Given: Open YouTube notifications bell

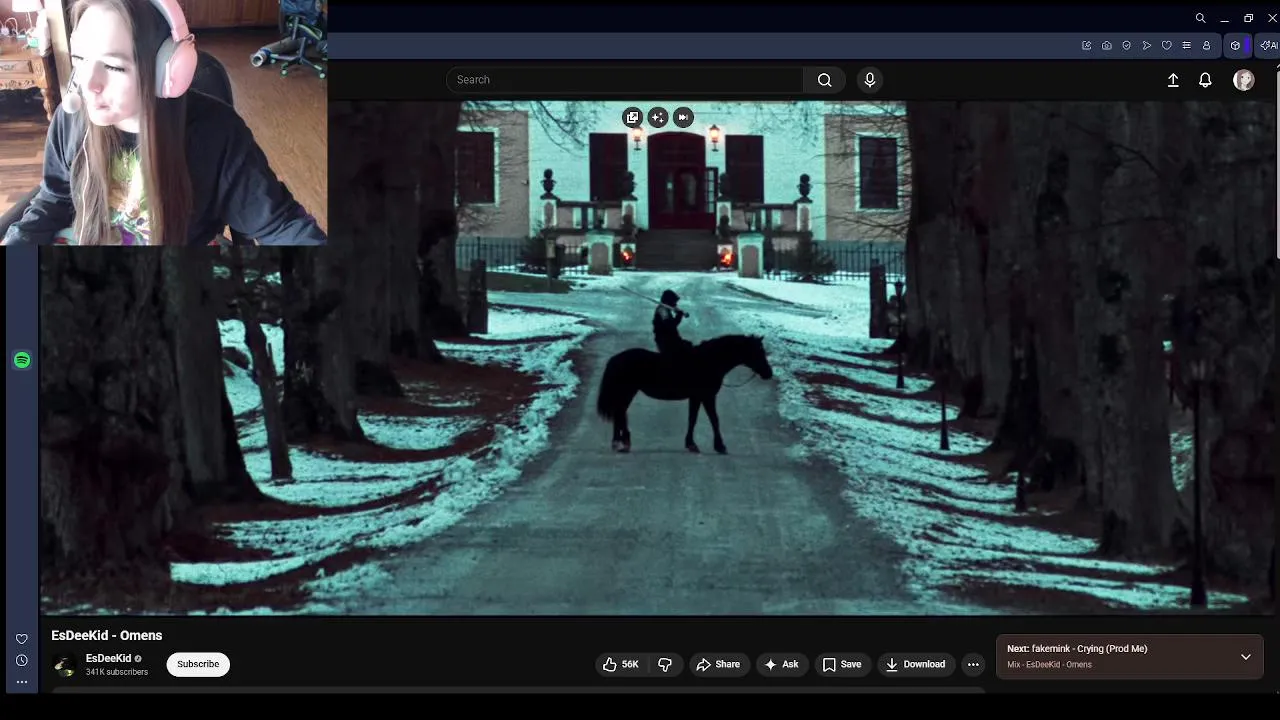Looking at the screenshot, I should tap(1205, 80).
